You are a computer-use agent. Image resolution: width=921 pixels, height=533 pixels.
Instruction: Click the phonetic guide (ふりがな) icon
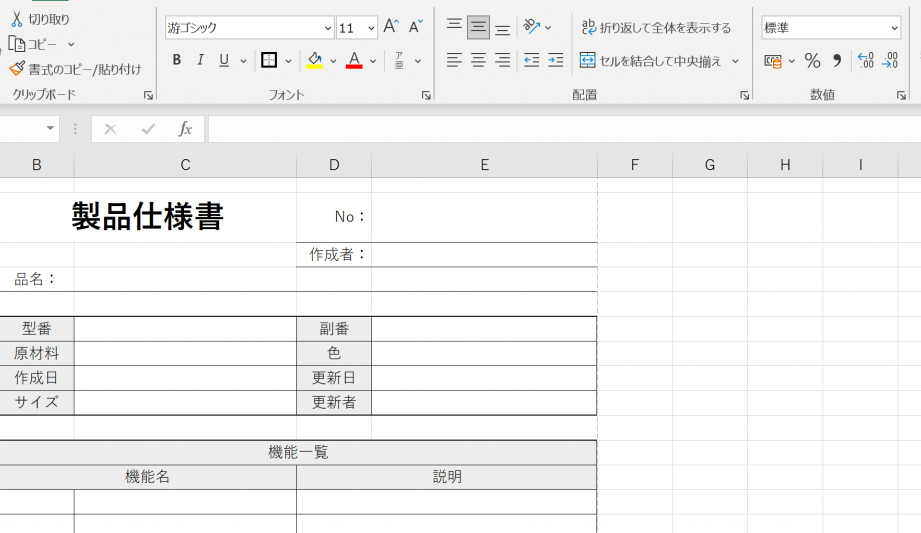[x=399, y=60]
